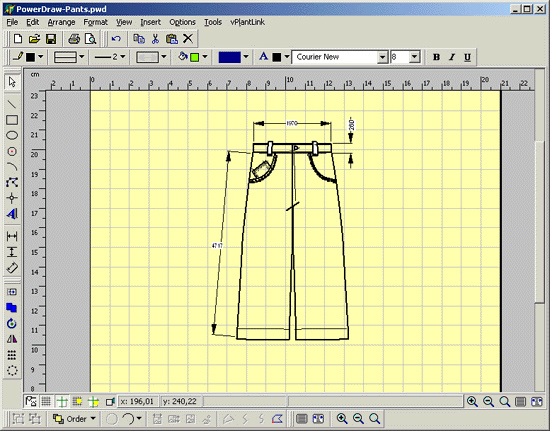Select the polyline node tool

12,182
